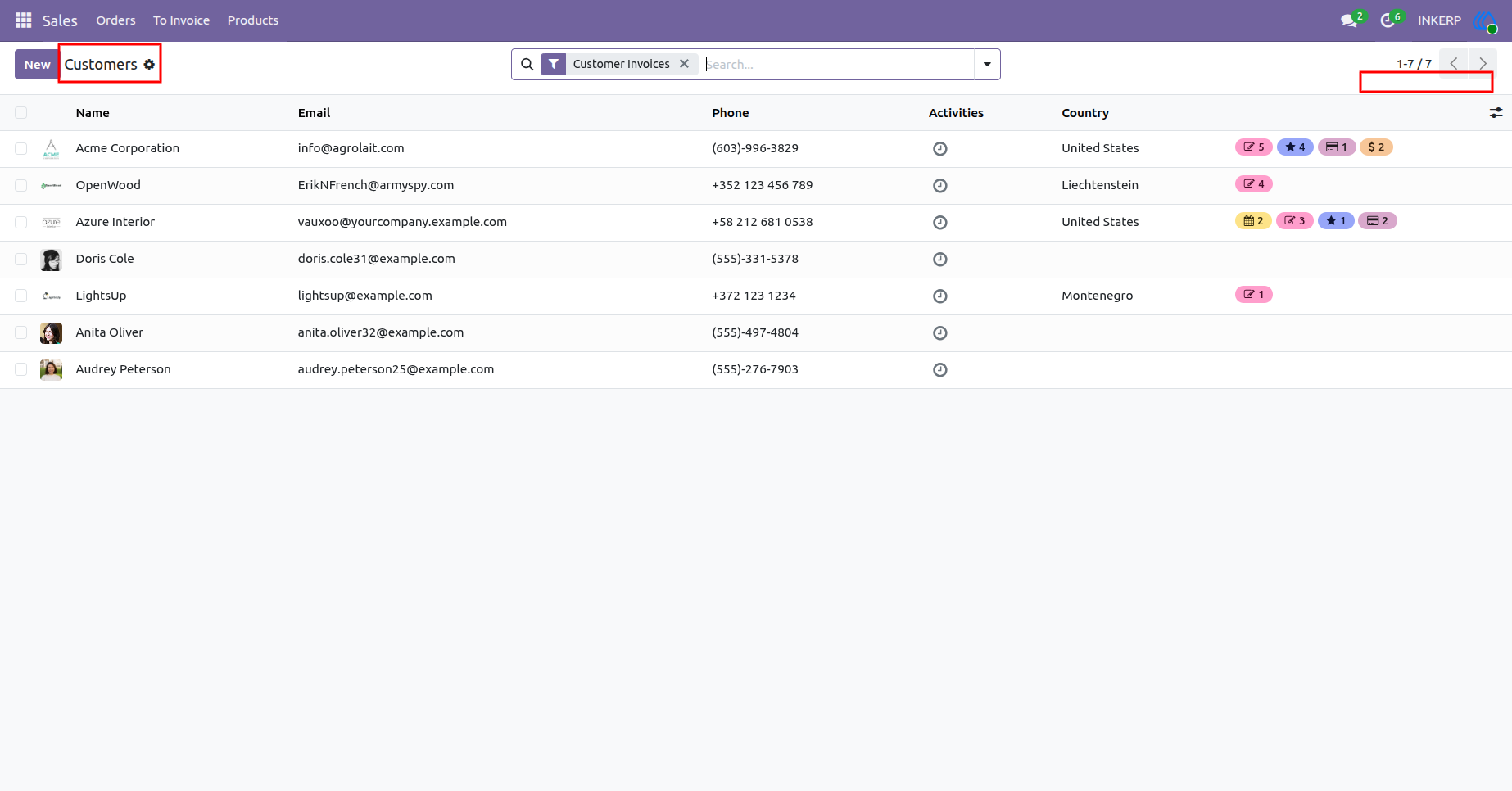Select the Azure Interior row checkbox

[x=21, y=222]
